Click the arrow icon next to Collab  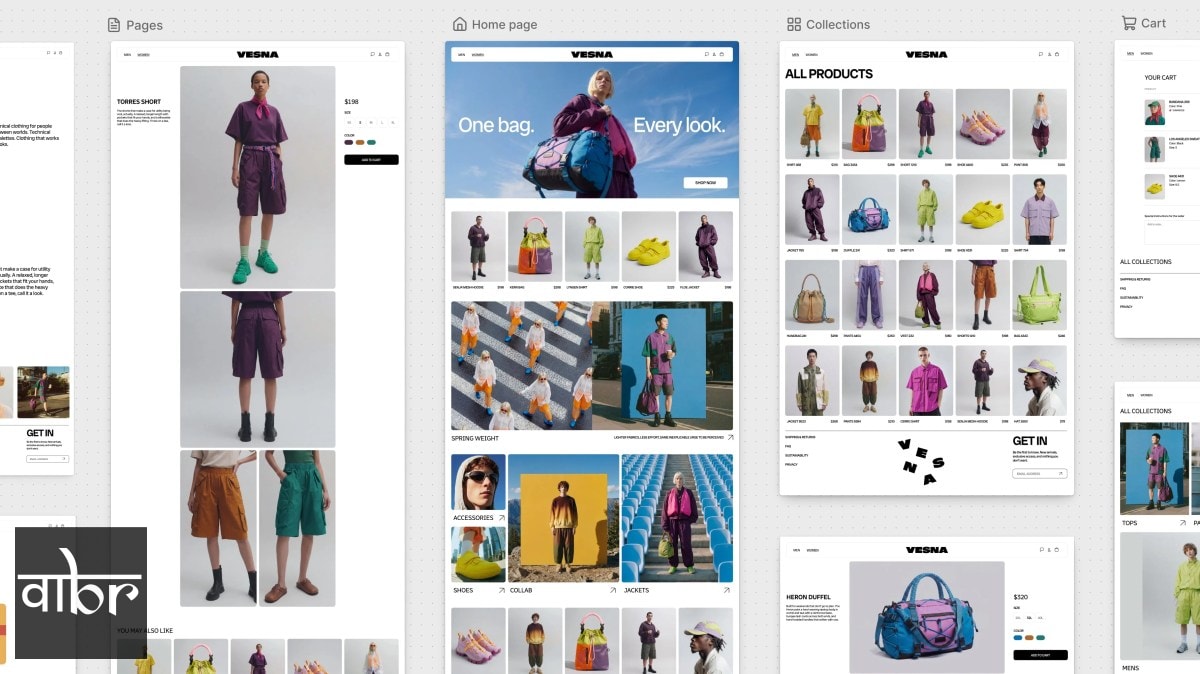pyautogui.click(x=613, y=590)
